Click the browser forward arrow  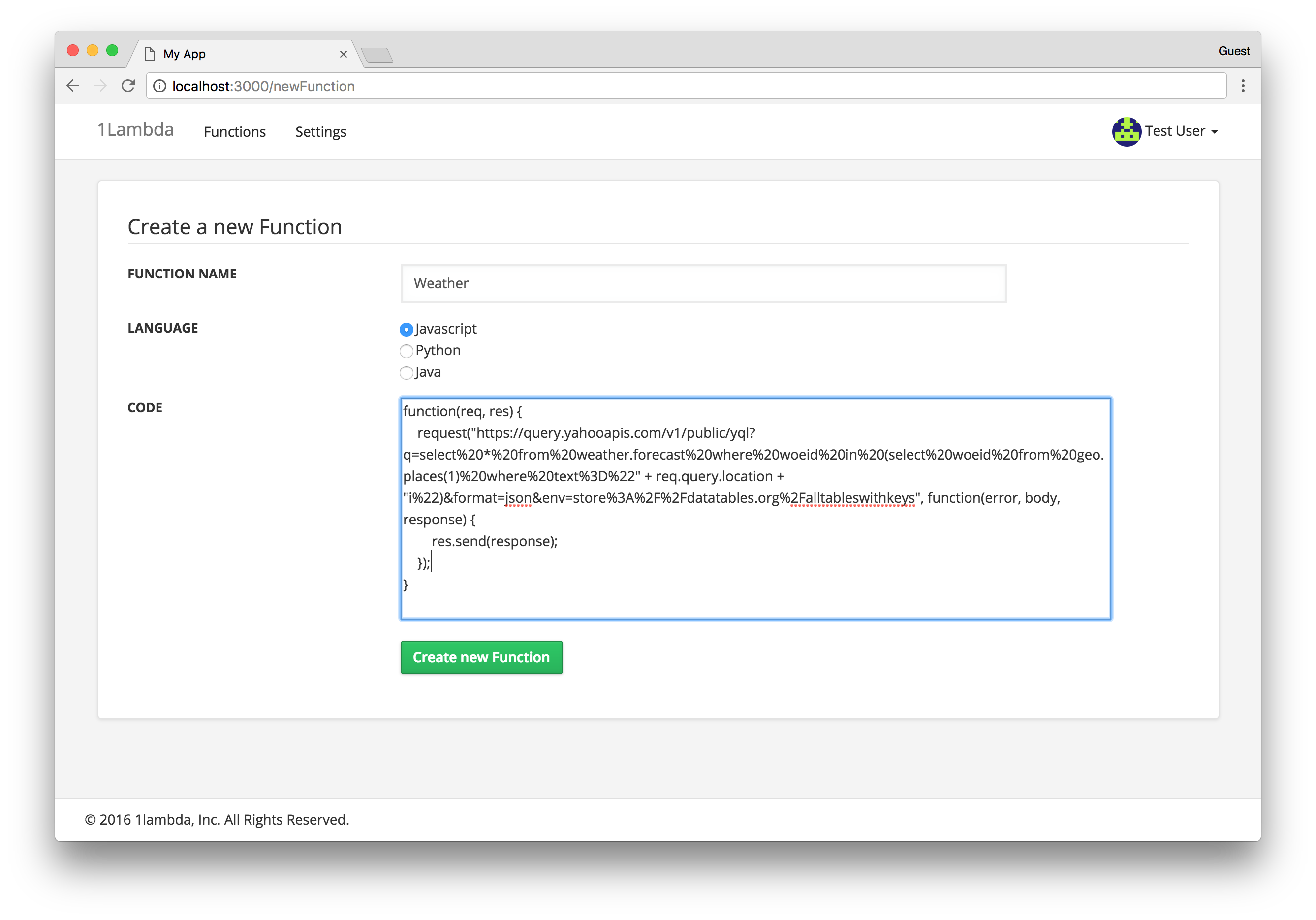100,86
